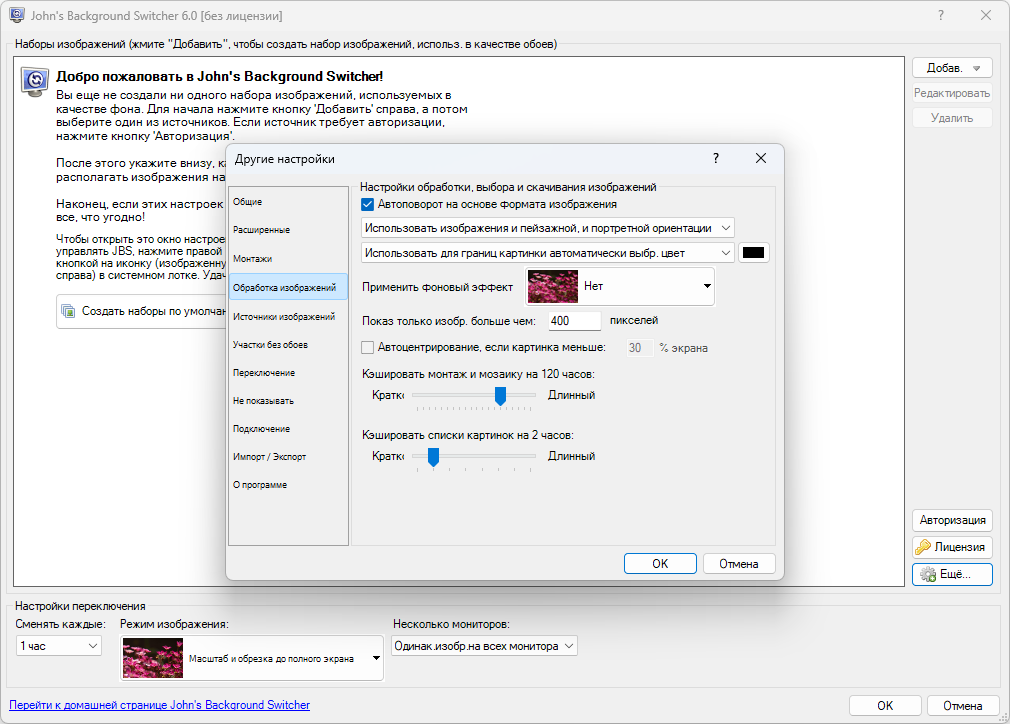The image size is (1010, 724).
Task: Open the Сменять каждые interval dropdown
Action: point(59,646)
